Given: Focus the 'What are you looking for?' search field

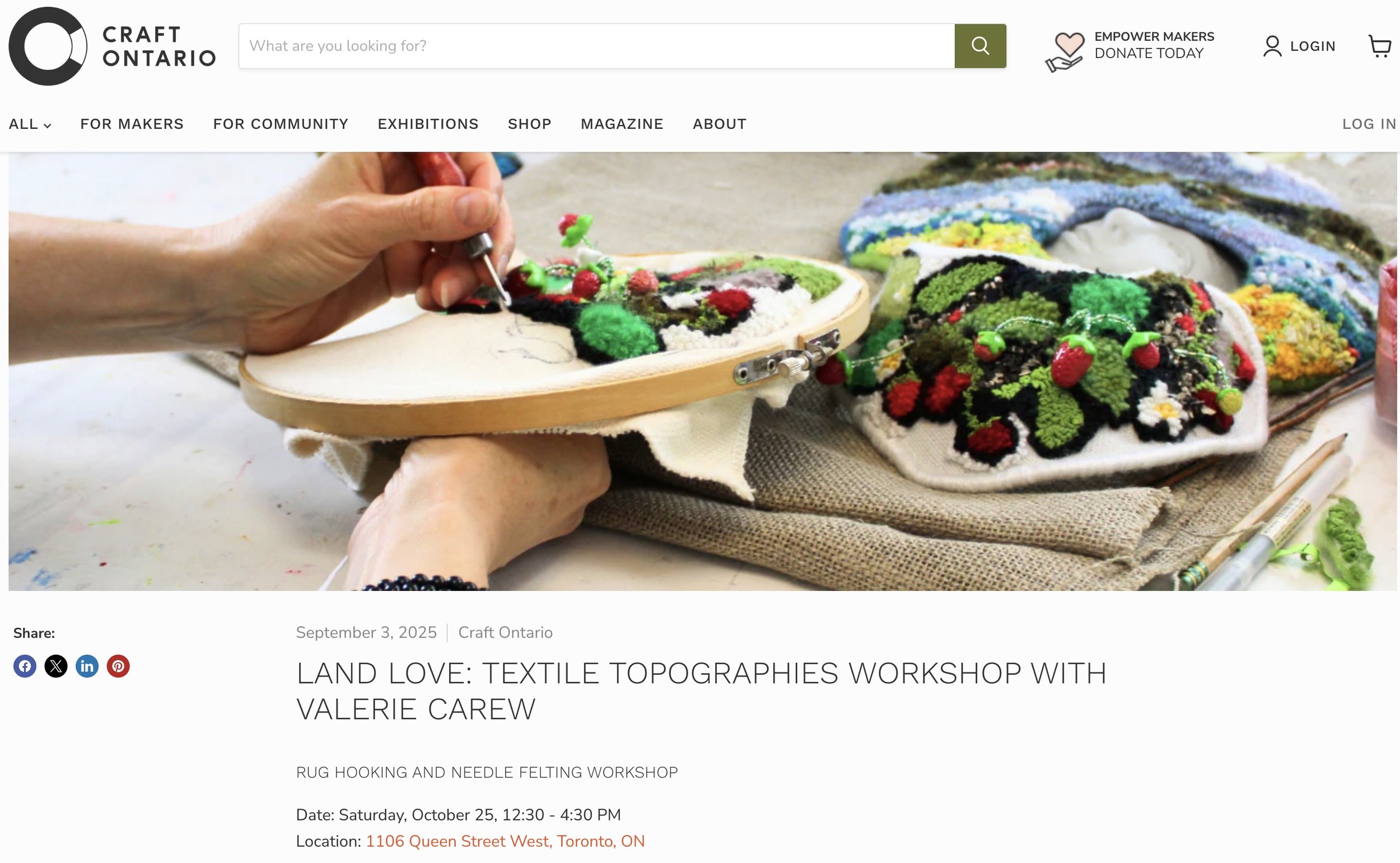Looking at the screenshot, I should tap(596, 46).
